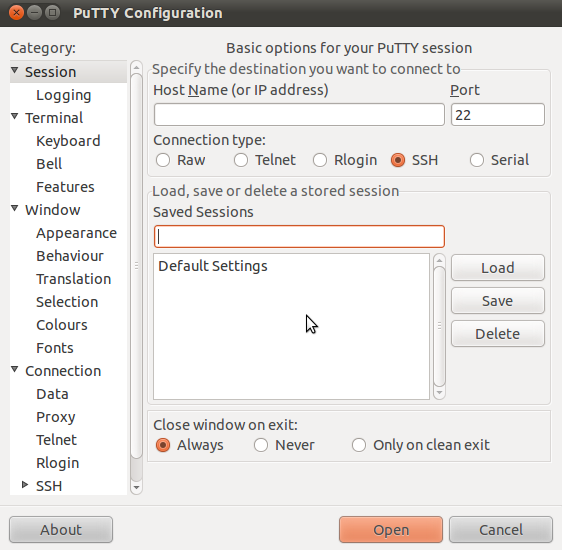This screenshot has height=550, width=562.
Task: Open the Connection category
Action: coord(63,371)
